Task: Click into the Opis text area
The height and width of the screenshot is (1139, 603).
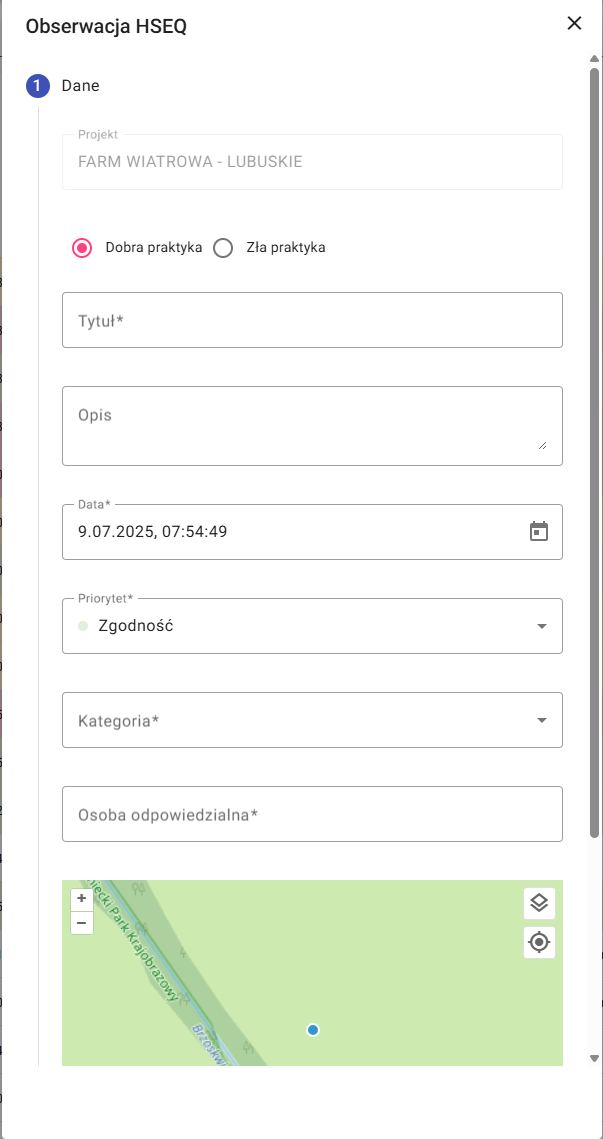Action: tap(312, 425)
